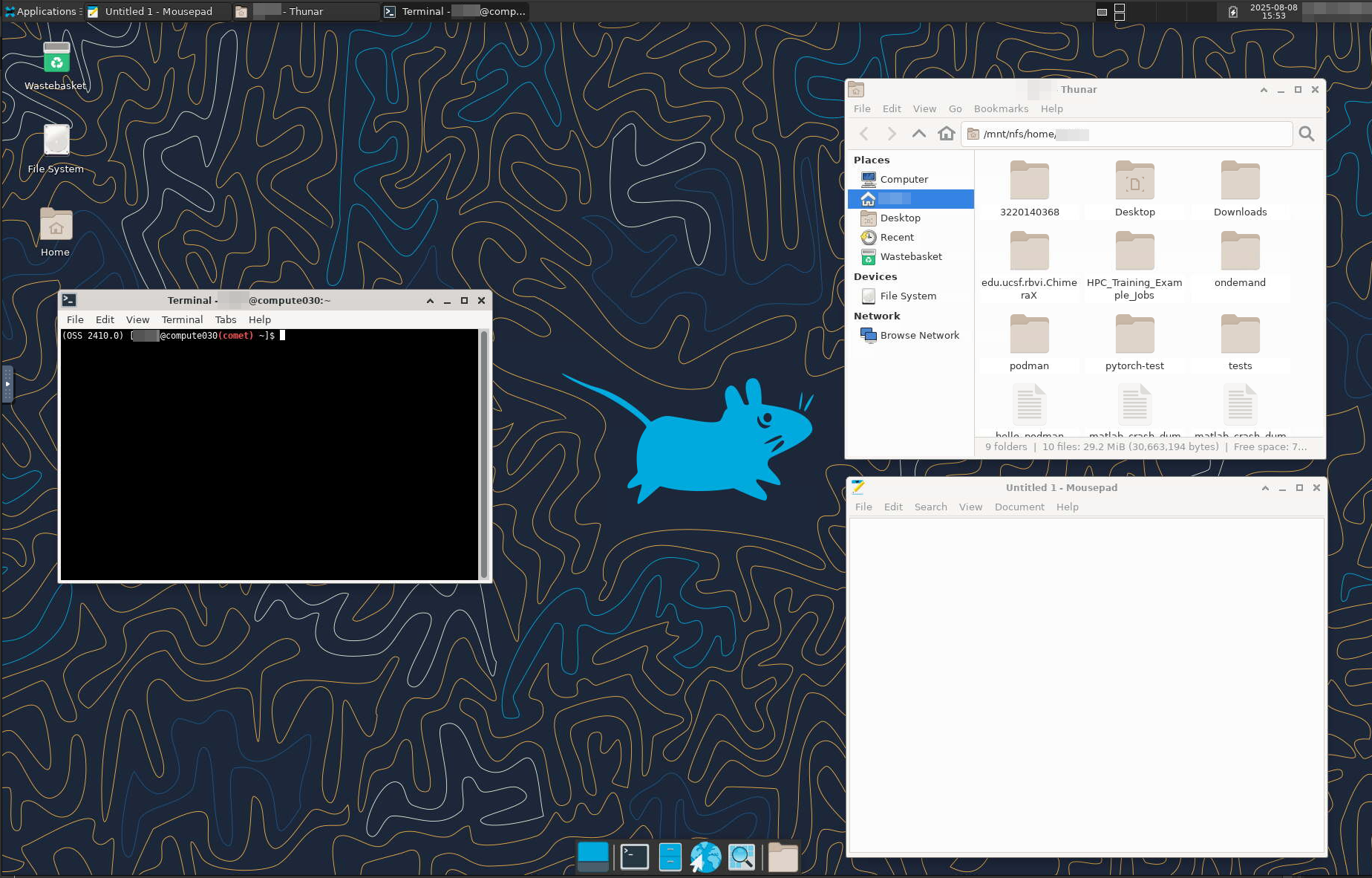1372x878 pixels.
Task: Launch terminal emulator from bottom dock
Action: [634, 856]
